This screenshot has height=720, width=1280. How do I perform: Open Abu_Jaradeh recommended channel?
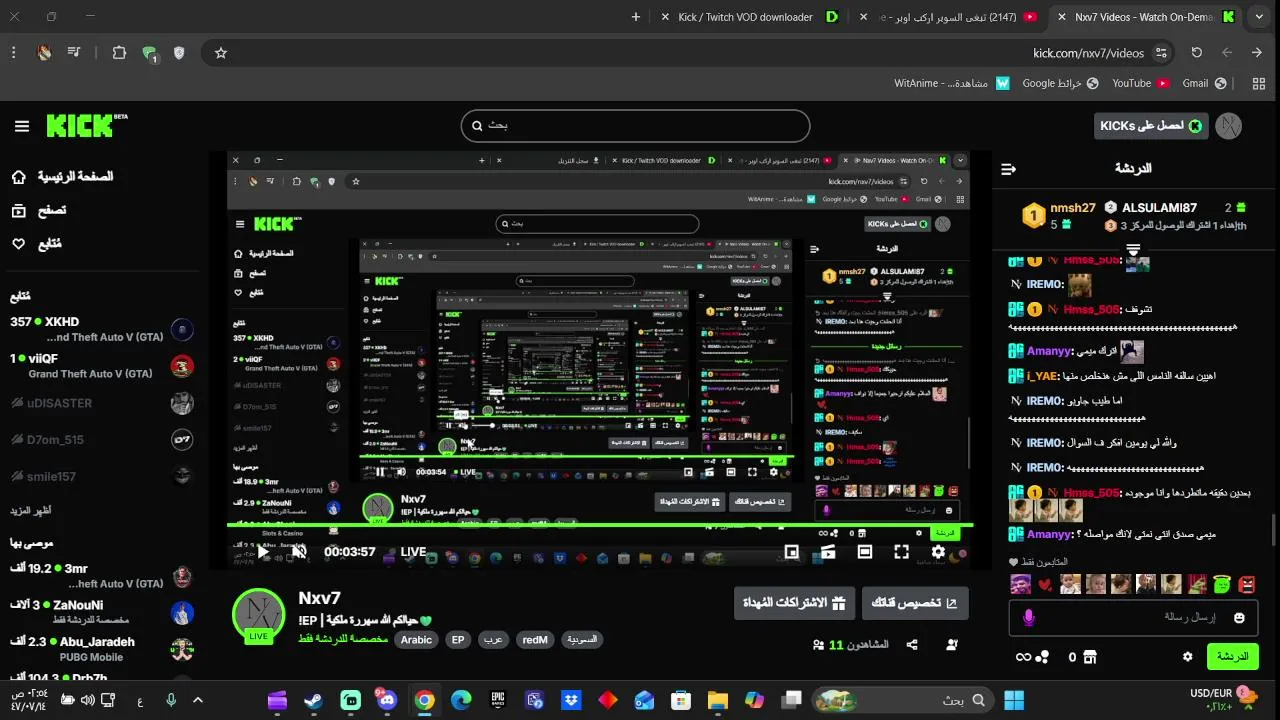(100, 649)
